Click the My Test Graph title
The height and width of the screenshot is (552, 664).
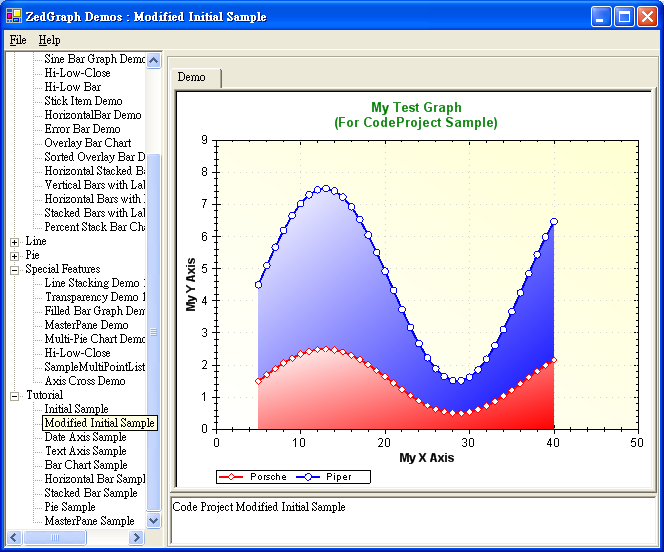416,115
